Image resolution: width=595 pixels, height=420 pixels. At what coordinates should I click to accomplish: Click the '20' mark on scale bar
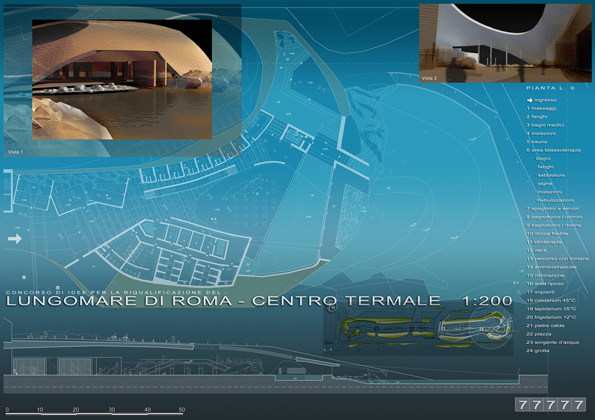click(x=76, y=410)
